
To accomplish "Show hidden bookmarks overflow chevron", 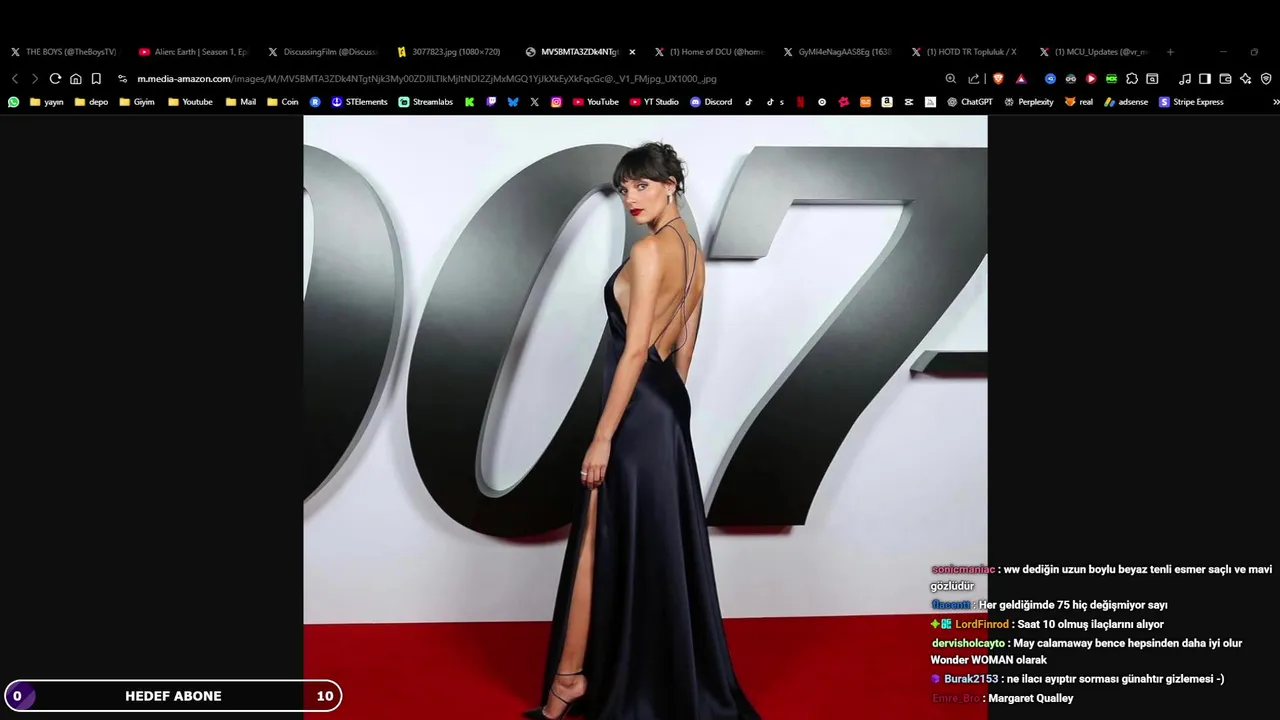I will (1275, 102).
